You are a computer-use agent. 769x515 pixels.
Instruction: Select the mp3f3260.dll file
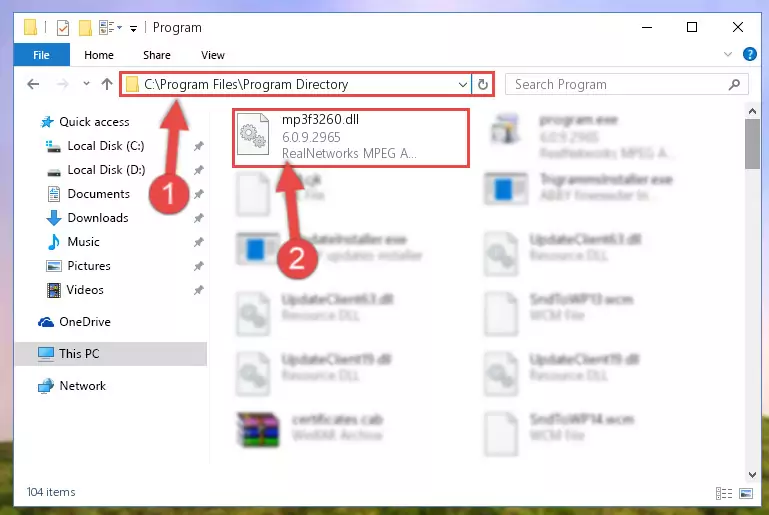[351, 138]
